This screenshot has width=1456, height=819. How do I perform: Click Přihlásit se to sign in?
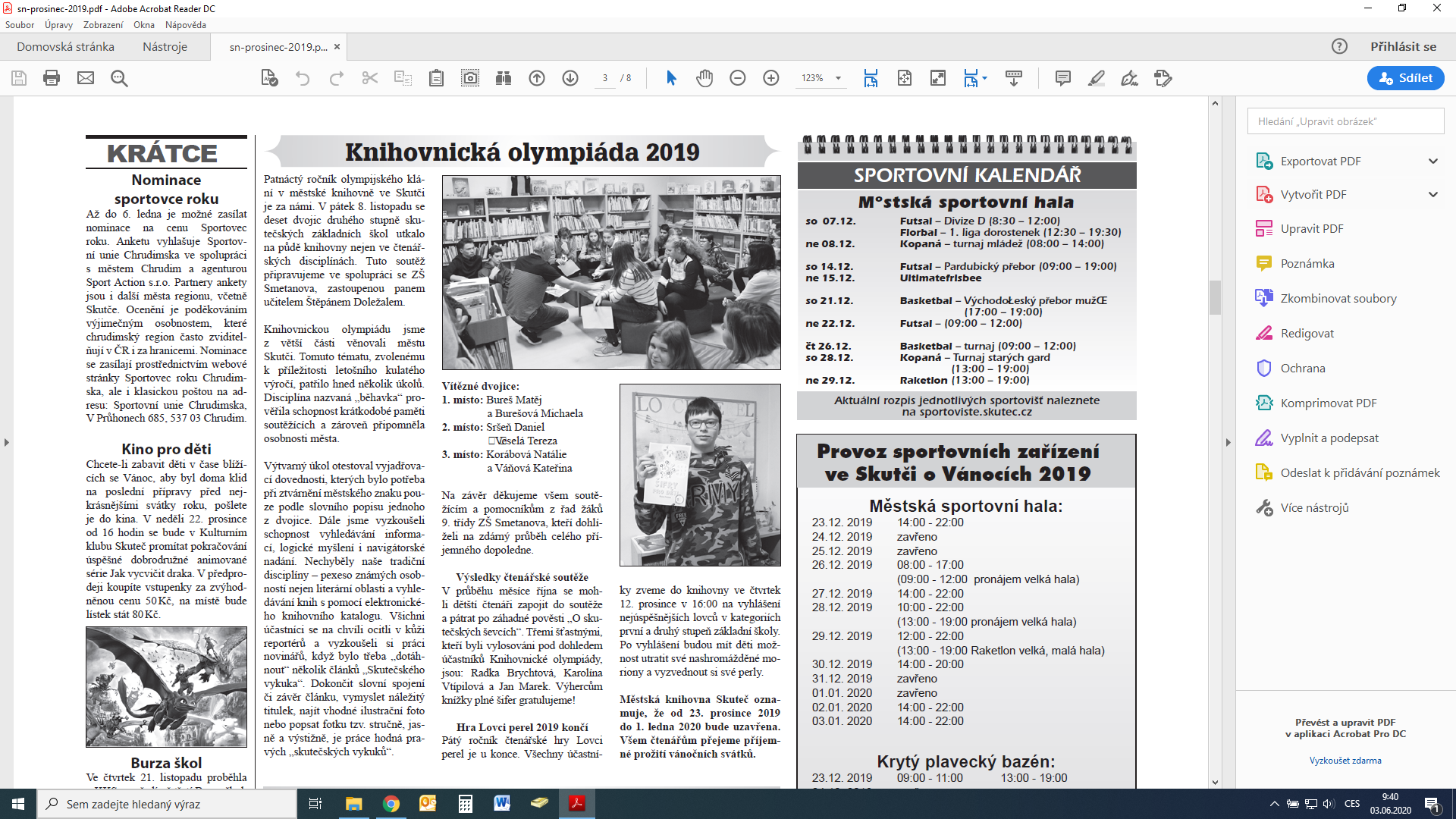click(x=1403, y=46)
